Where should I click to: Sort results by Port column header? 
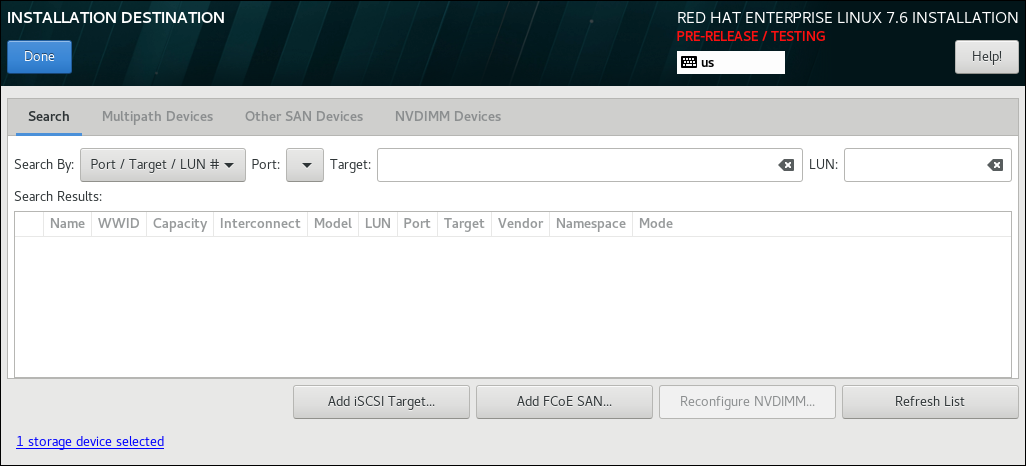tap(417, 224)
